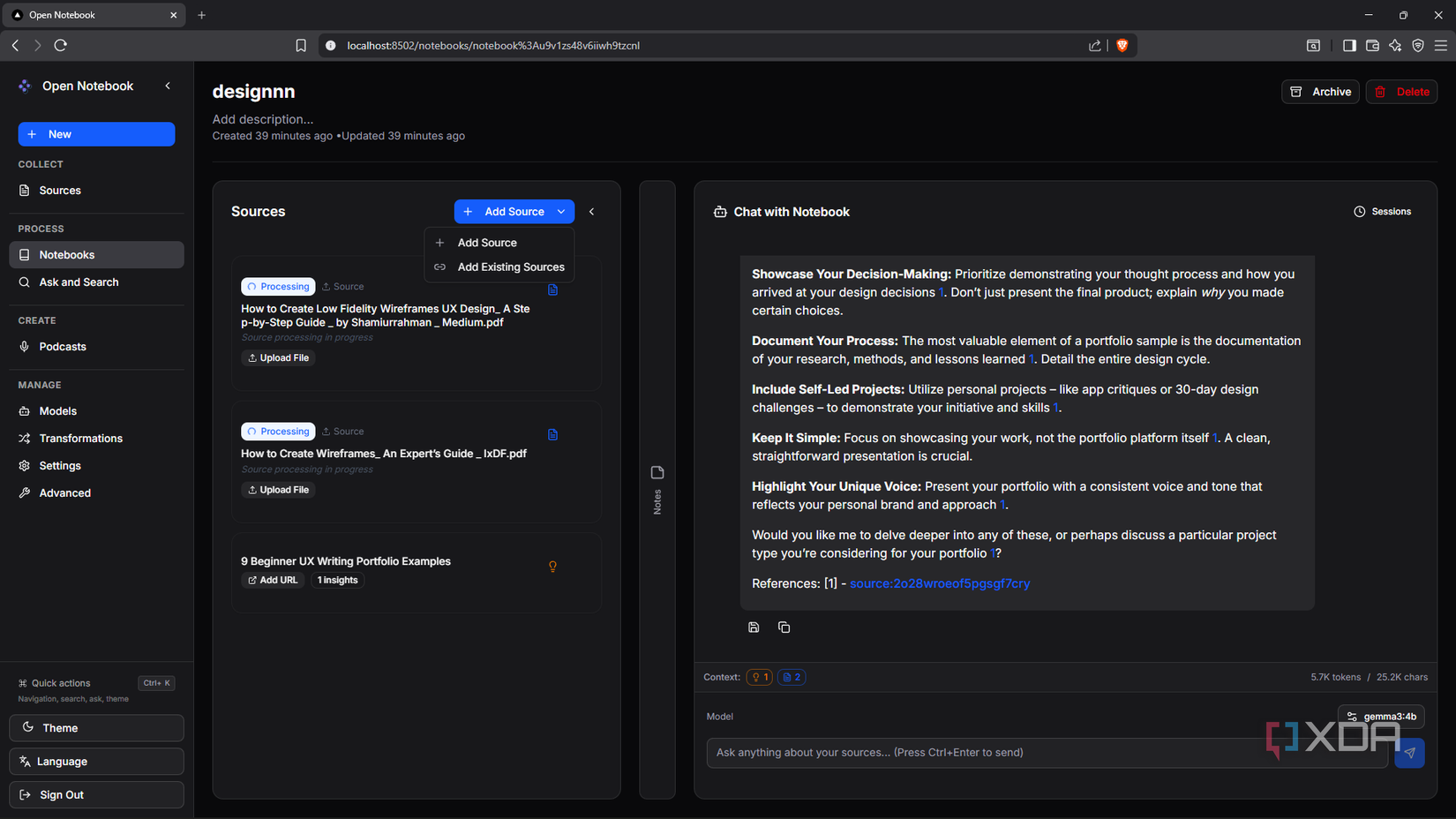Click the Ask anything chat input
This screenshot has height=819, width=1456.
1047,753
